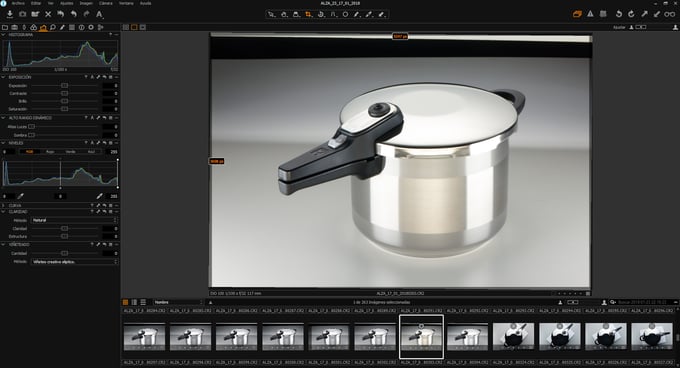The image size is (680, 368).
Task: Switch browser to orange filmstrip grid view
Action: click(x=125, y=302)
